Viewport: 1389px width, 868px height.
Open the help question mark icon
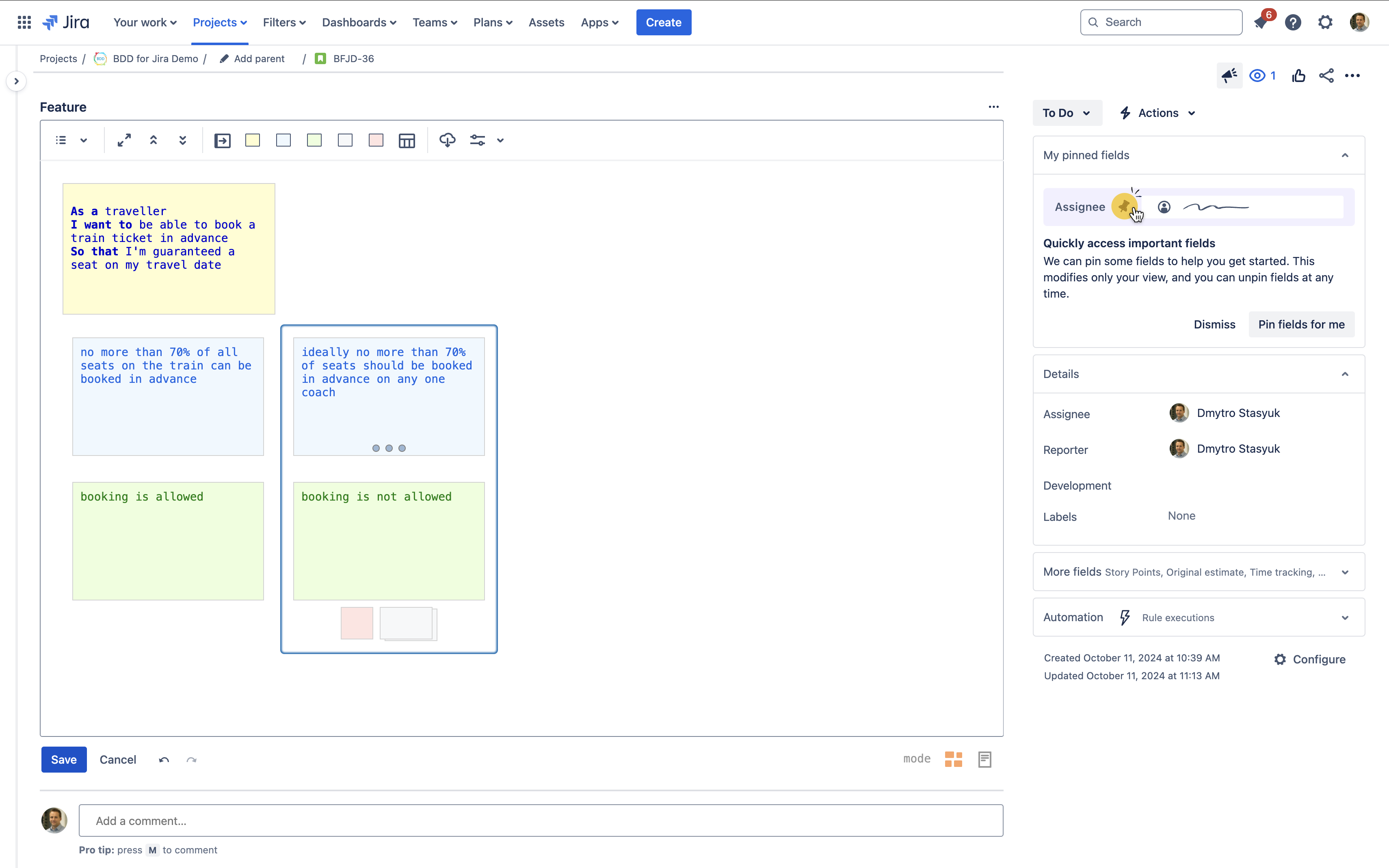(x=1293, y=22)
